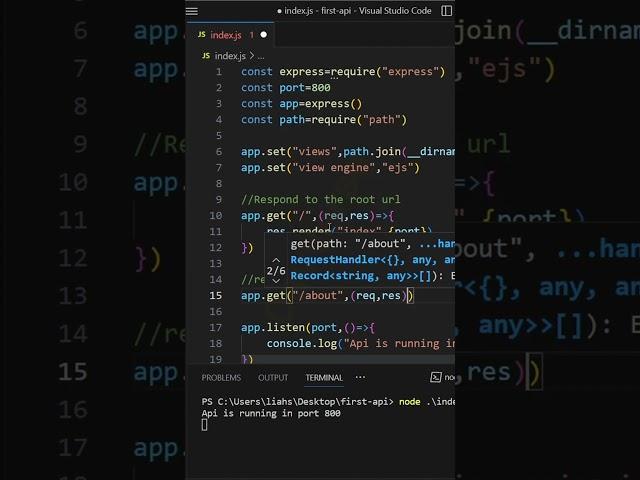Click index.js in the breadcrumb bar
The width and height of the screenshot is (640, 480).
(x=229, y=56)
